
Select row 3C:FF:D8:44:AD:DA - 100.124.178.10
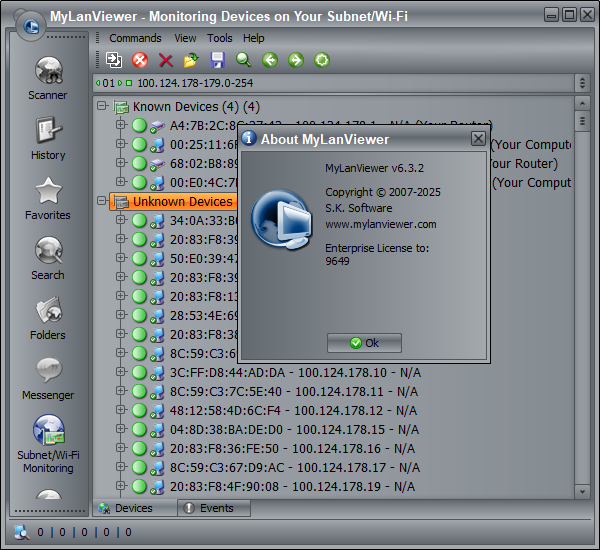[x=295, y=372]
